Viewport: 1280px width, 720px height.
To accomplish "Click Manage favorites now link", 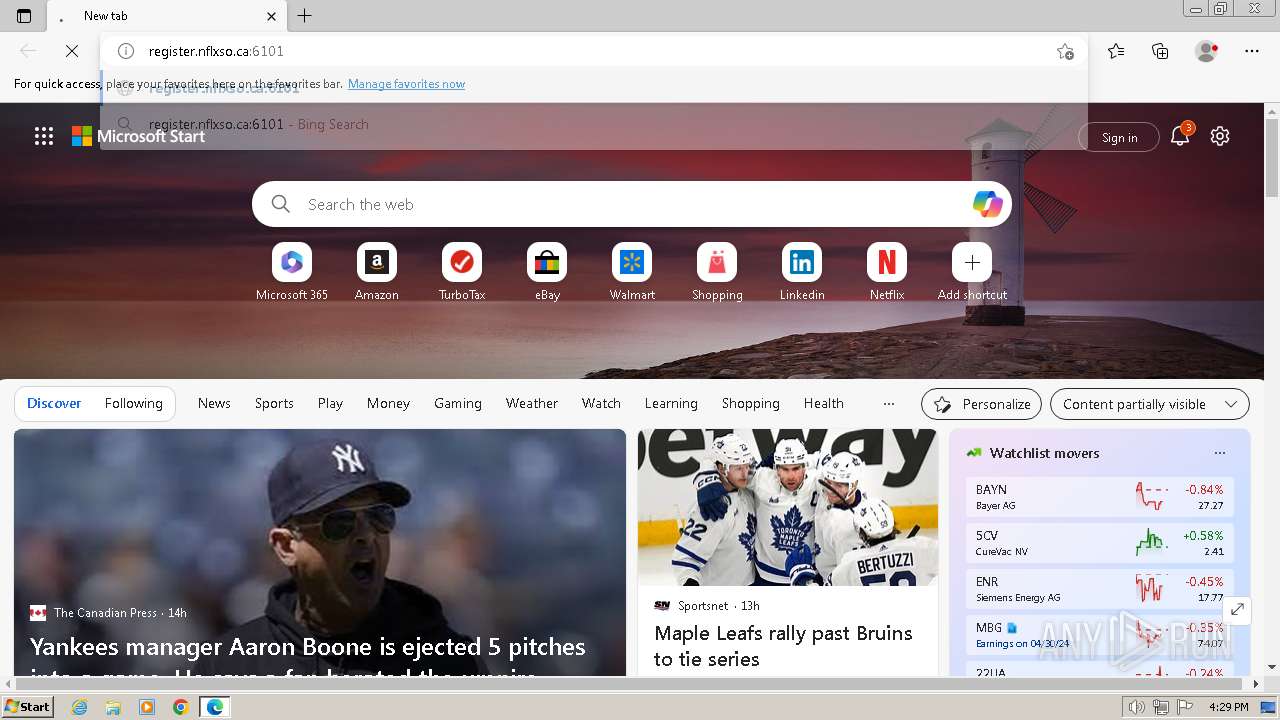I will point(406,84).
